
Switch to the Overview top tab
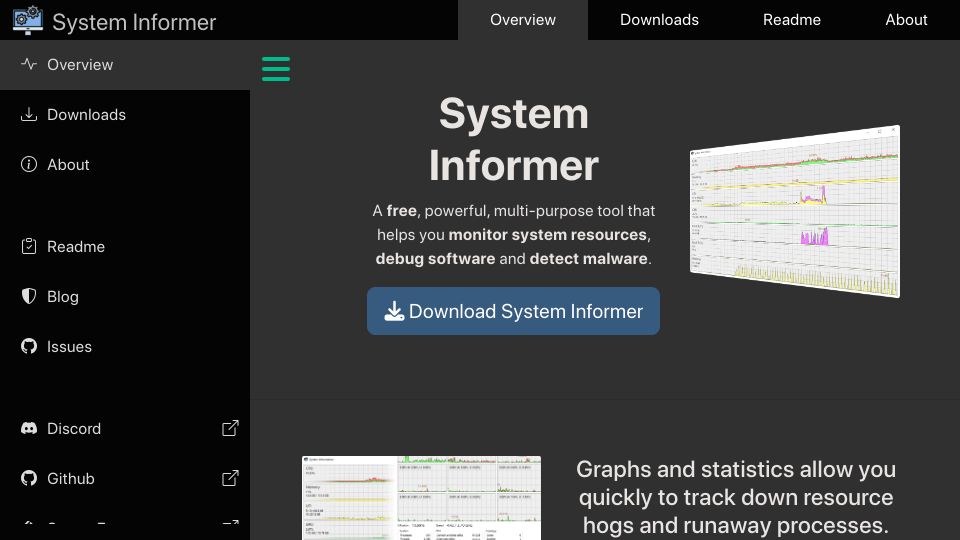(523, 20)
